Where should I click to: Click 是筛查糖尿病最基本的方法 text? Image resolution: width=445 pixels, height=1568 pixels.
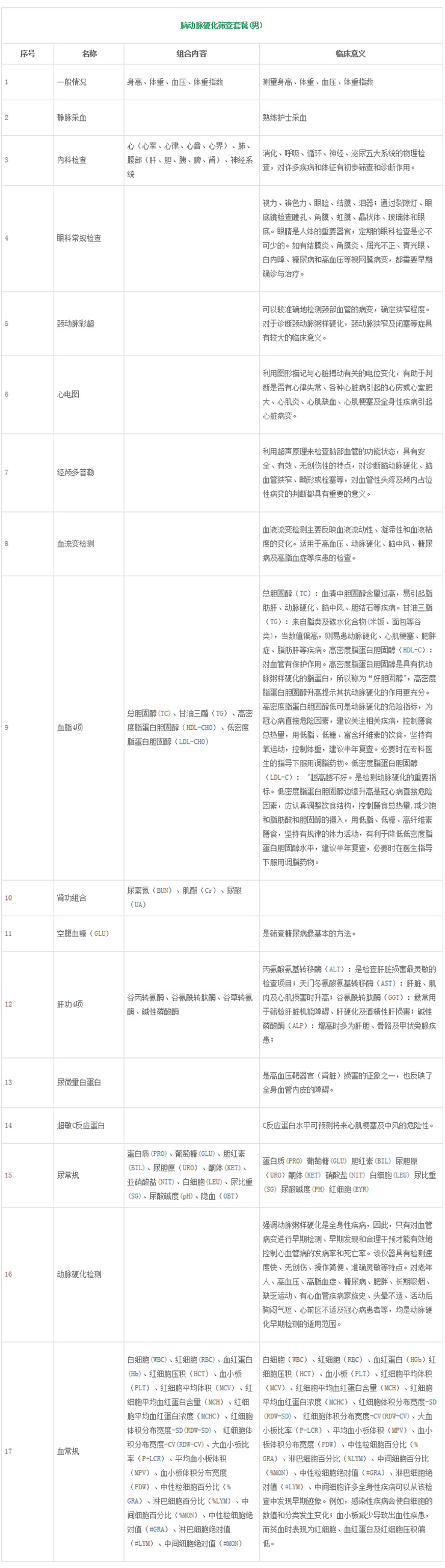click(309, 933)
